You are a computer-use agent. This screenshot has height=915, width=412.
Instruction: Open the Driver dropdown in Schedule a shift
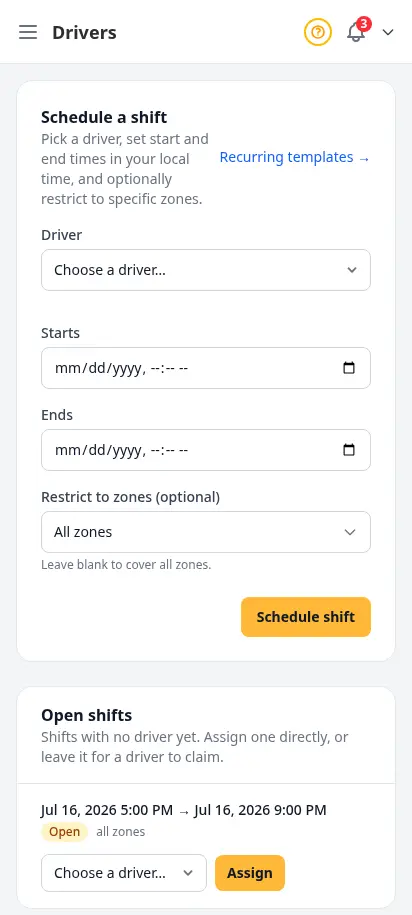[206, 270]
